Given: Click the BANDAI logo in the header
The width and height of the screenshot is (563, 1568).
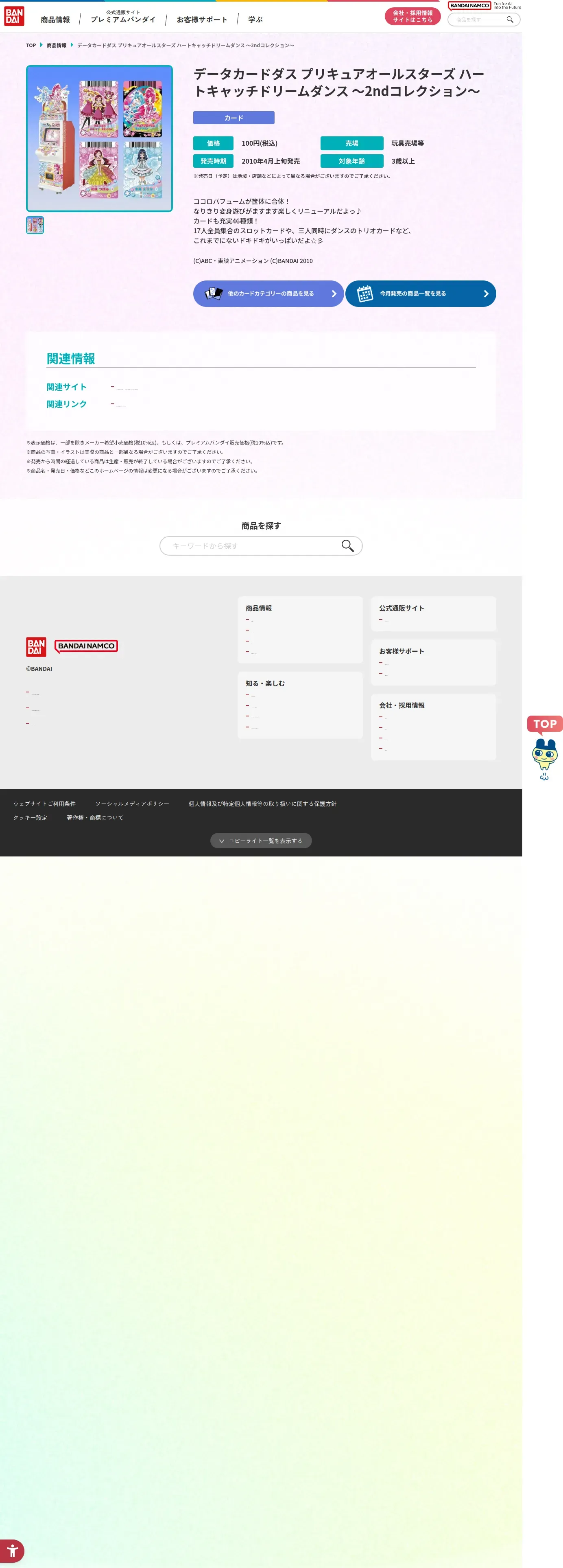Looking at the screenshot, I should (x=14, y=16).
